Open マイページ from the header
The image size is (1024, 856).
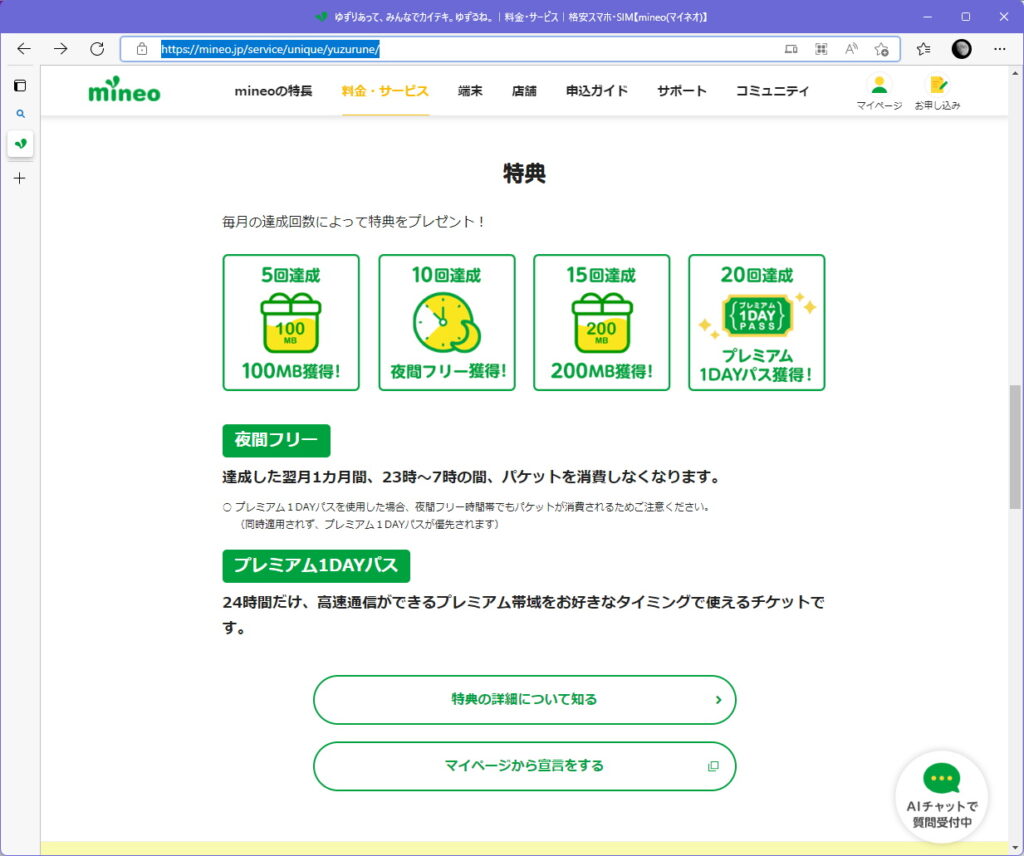coord(879,92)
